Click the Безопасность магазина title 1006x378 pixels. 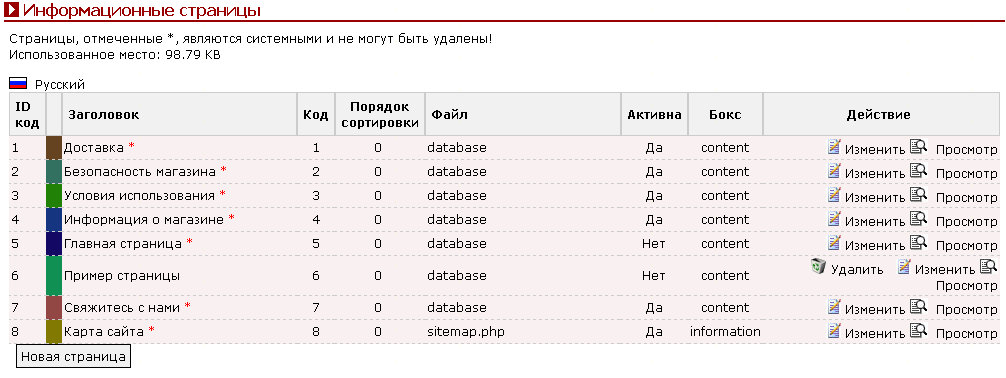click(x=140, y=171)
